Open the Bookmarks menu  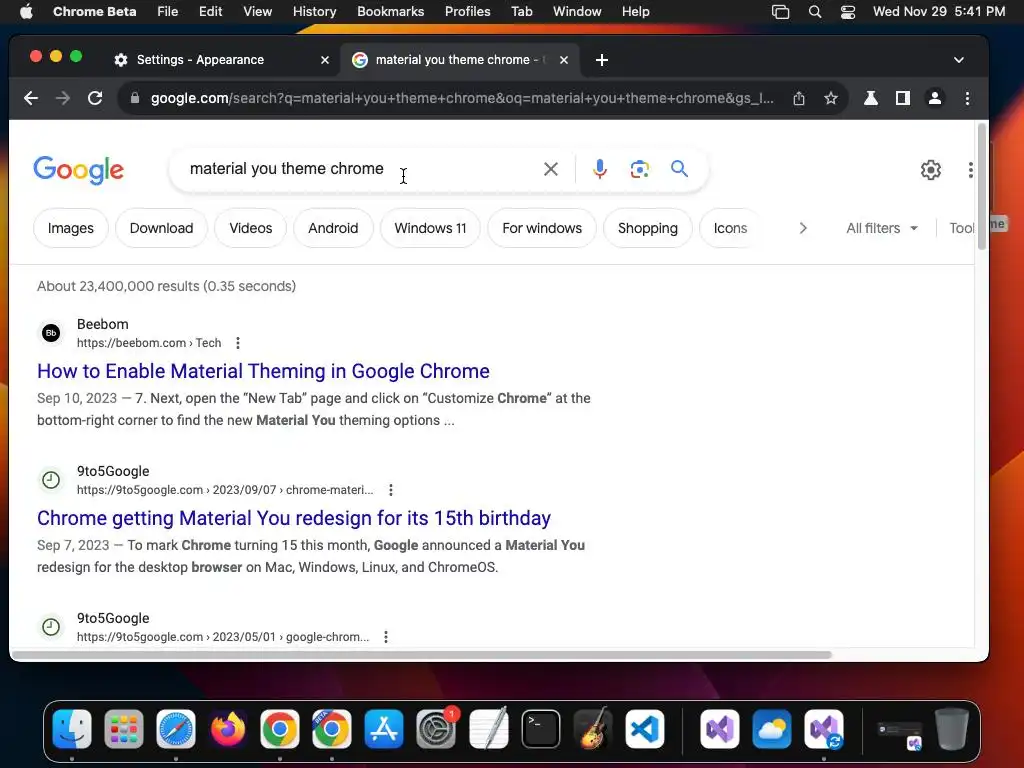coord(391,12)
